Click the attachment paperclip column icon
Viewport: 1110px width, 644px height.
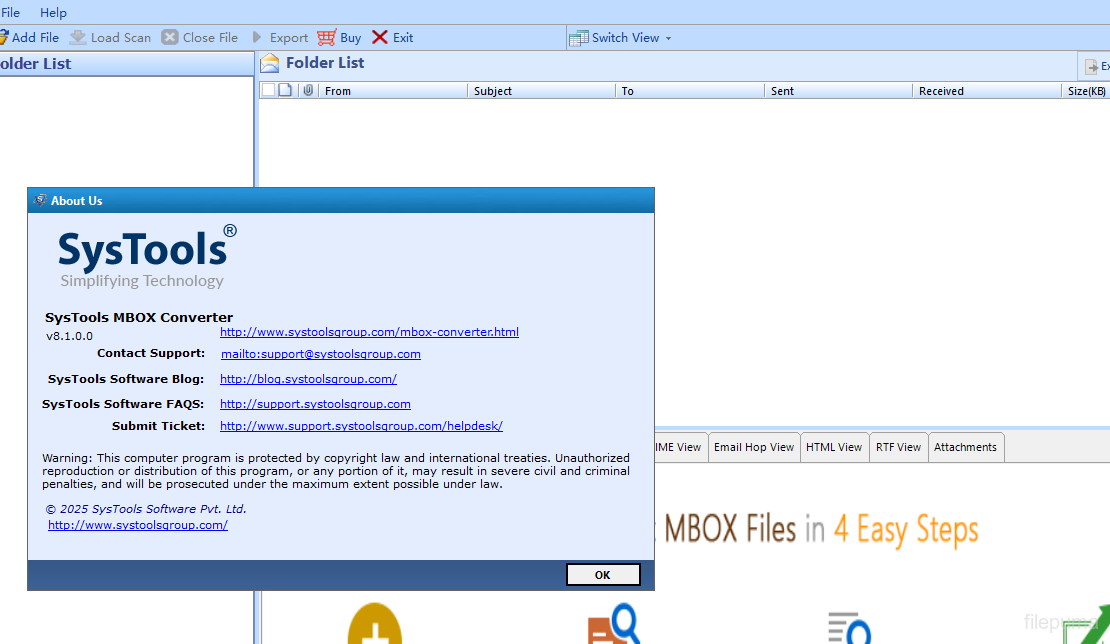(308, 90)
